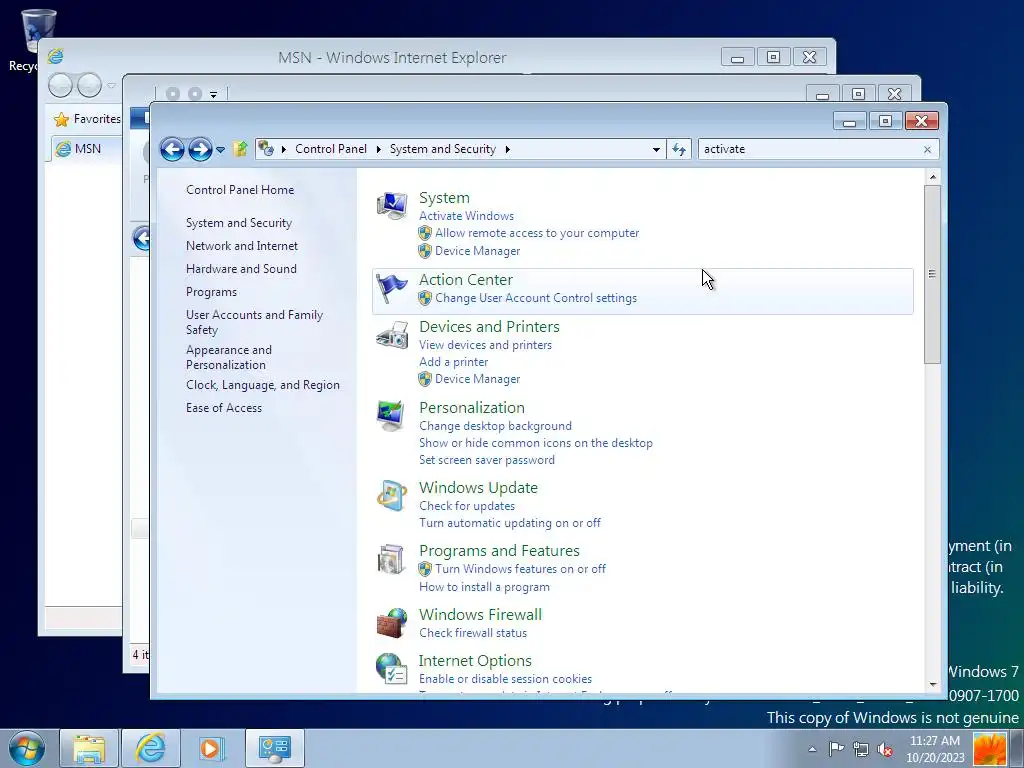
Task: Click the Personalization heading
Action: [472, 408]
